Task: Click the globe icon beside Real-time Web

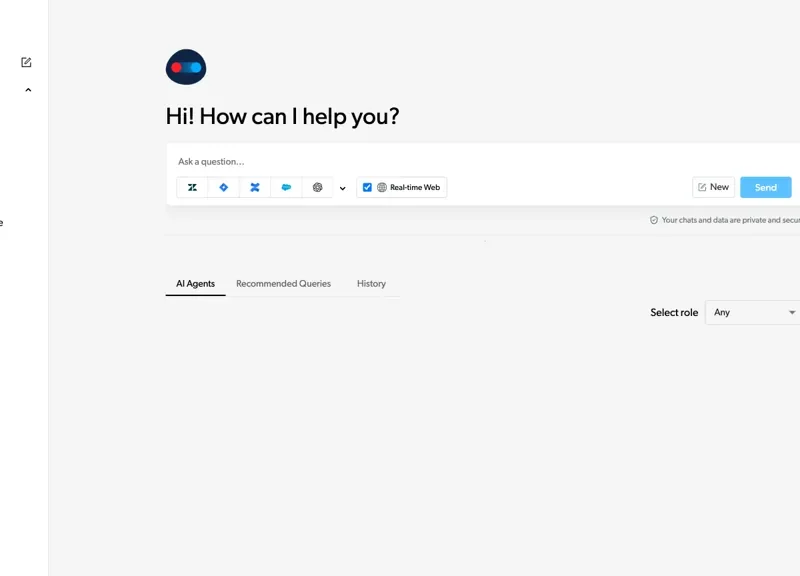Action: 382,187
